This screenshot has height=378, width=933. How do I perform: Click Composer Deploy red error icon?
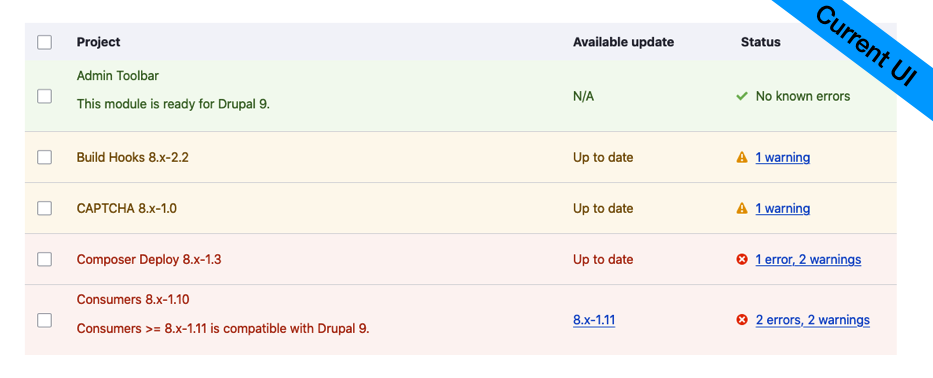tap(741, 260)
